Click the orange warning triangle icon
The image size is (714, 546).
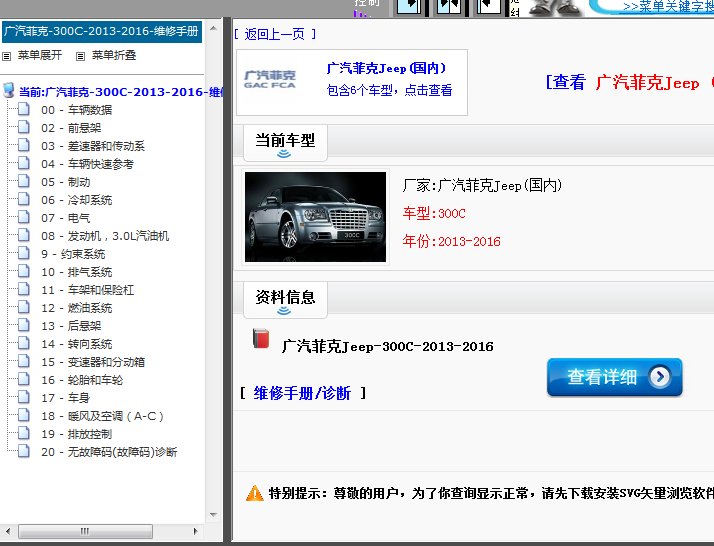[255, 493]
